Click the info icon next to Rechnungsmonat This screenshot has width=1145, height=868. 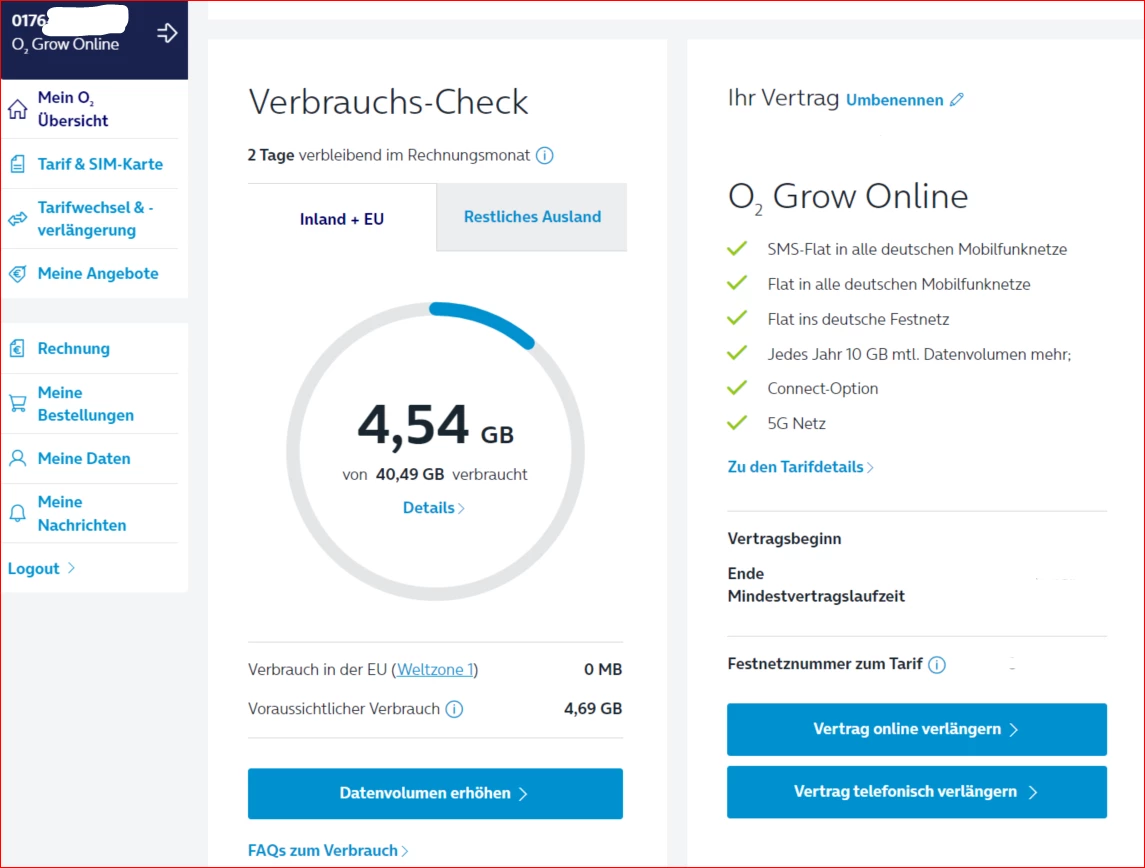[x=545, y=155]
